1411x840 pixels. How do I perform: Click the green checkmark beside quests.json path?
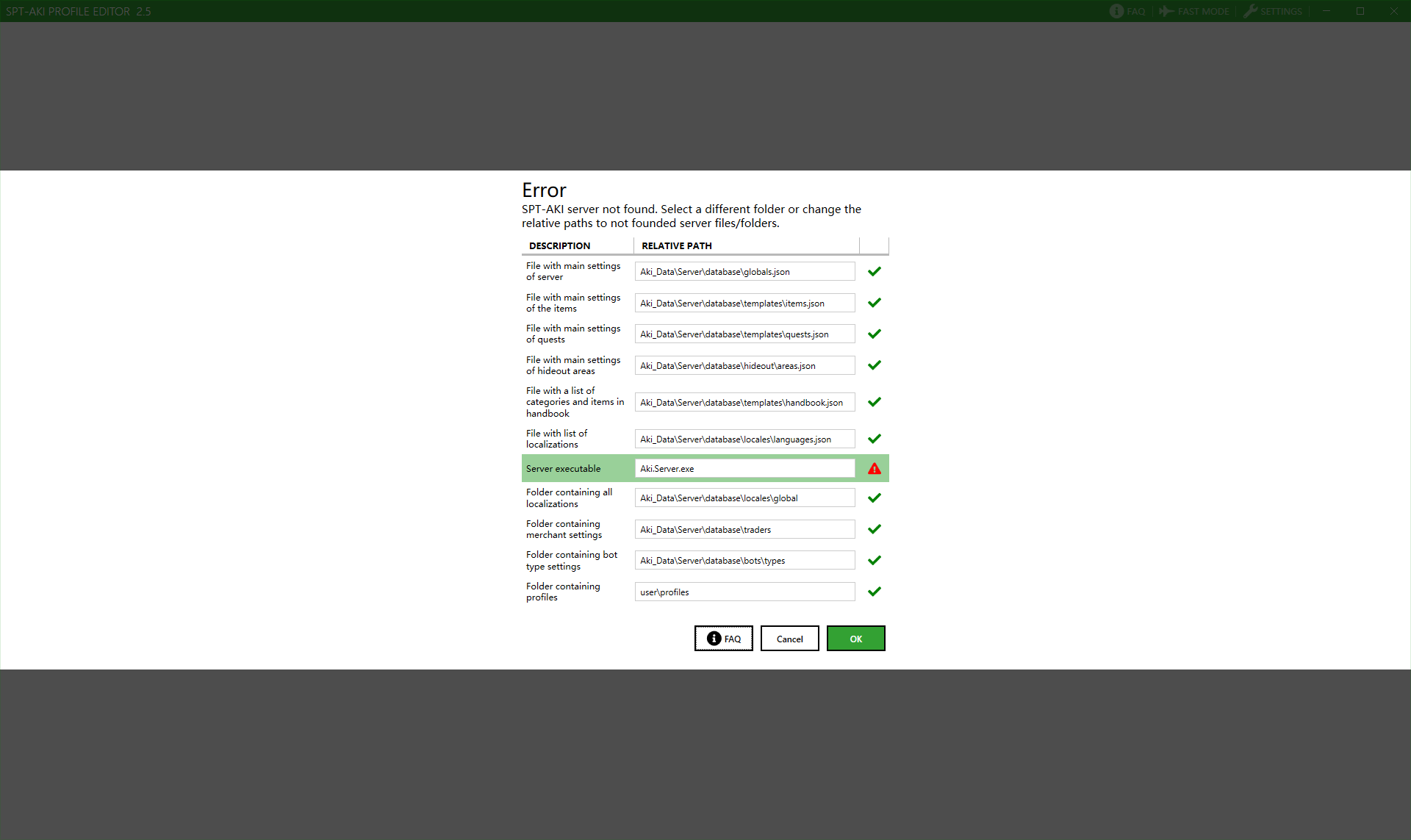pos(874,334)
